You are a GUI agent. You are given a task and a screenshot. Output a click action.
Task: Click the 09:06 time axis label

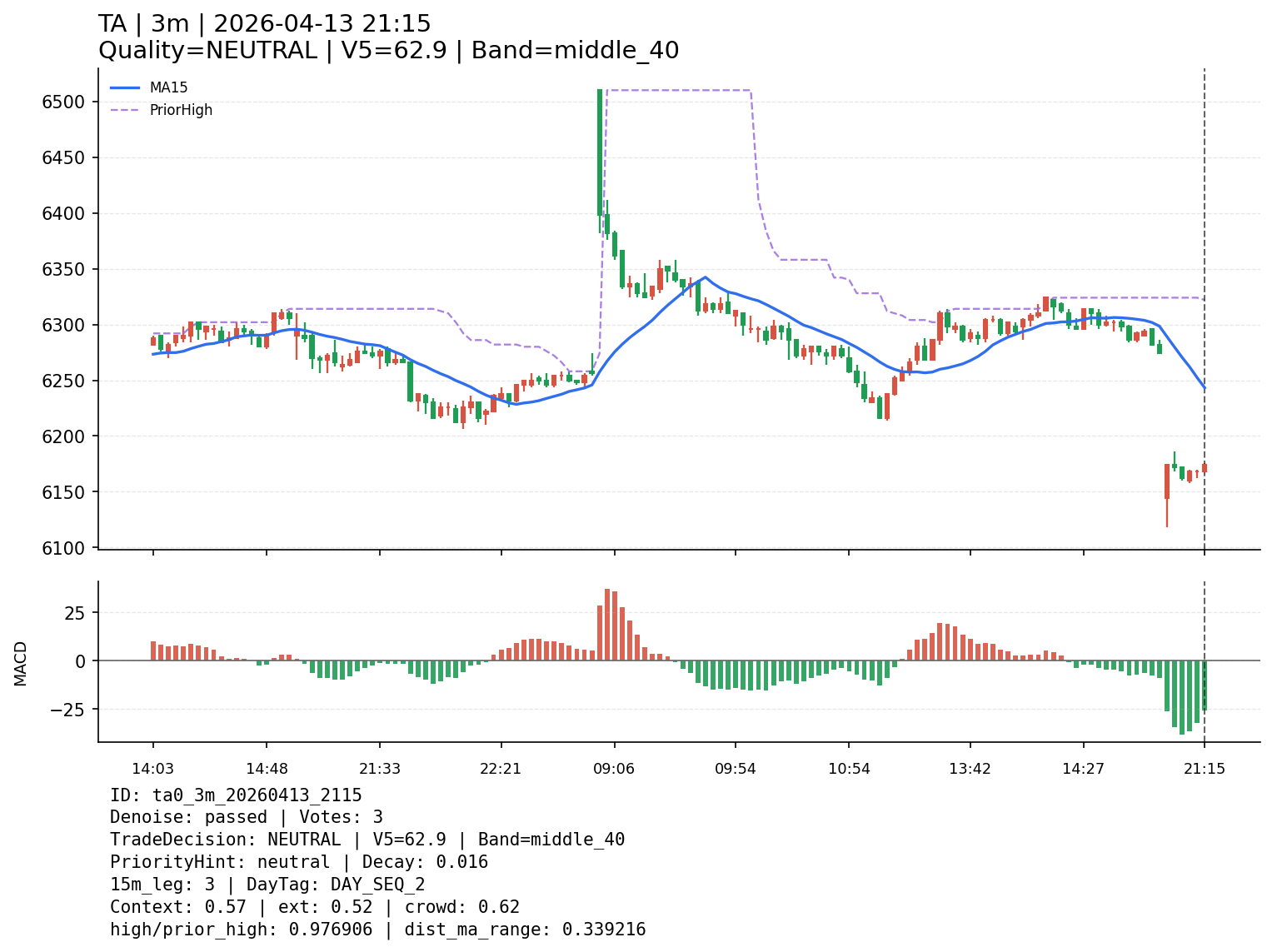(x=614, y=769)
